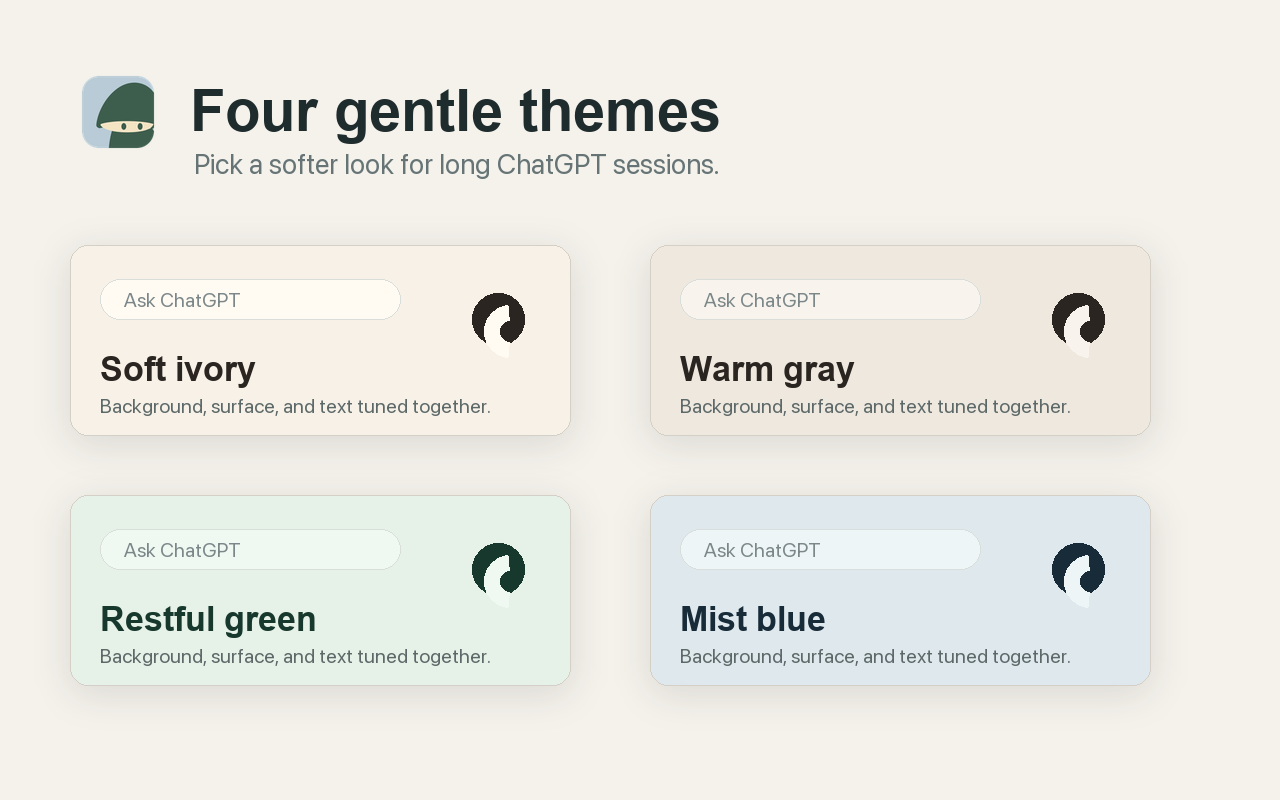Click the Four gentle themes heading
The height and width of the screenshot is (800, 1280).
(x=455, y=111)
